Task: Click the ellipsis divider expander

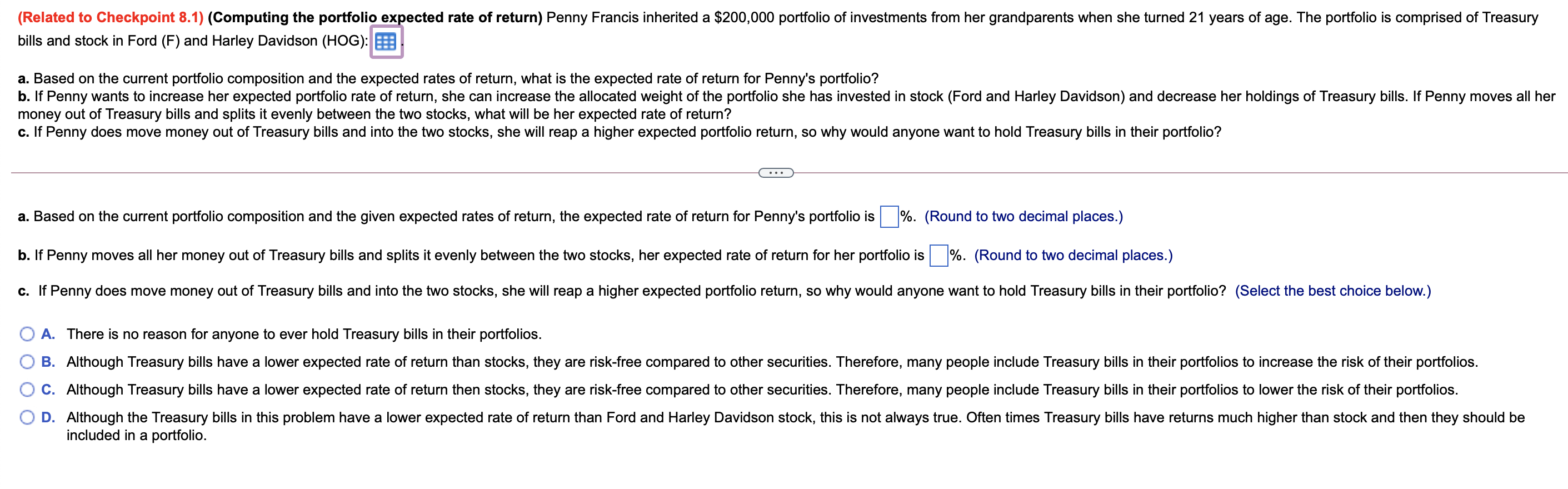Action: tap(776, 173)
